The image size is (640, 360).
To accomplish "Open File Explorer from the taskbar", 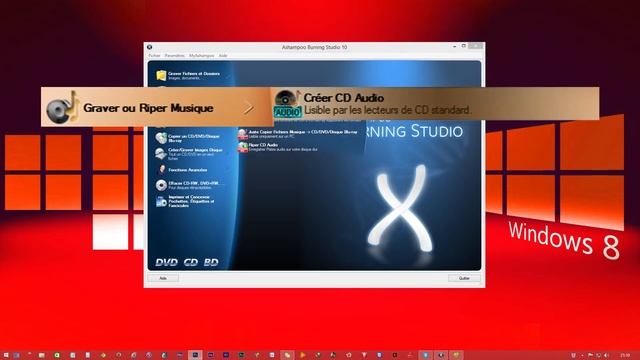I will [42, 356].
